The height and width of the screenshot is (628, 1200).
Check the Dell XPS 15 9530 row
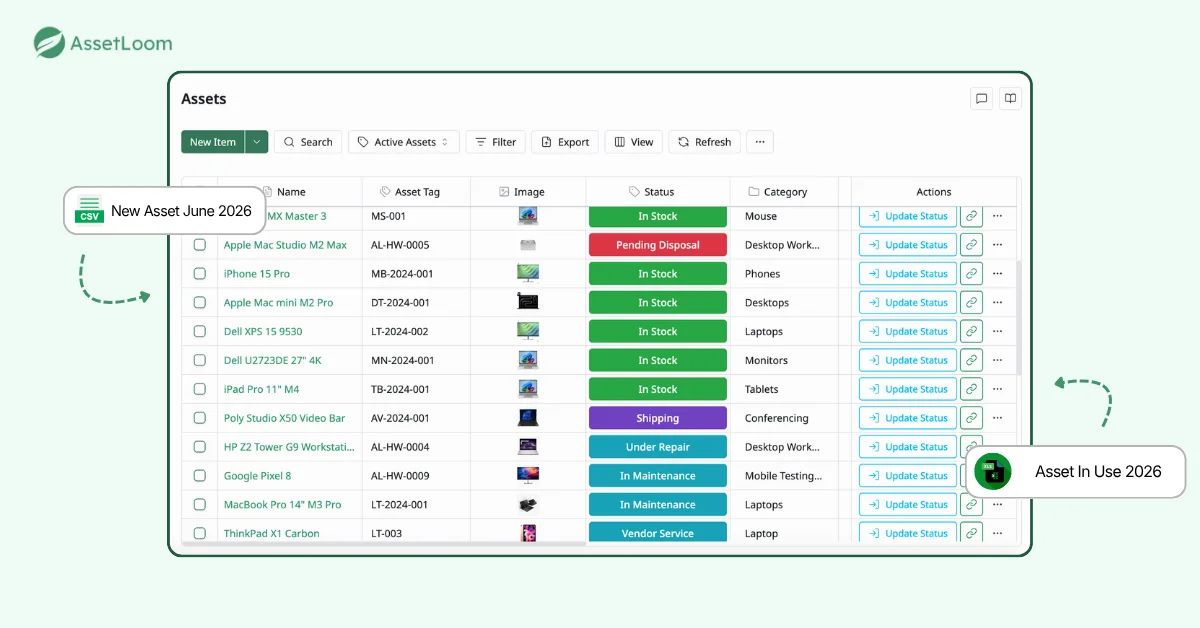tap(200, 332)
